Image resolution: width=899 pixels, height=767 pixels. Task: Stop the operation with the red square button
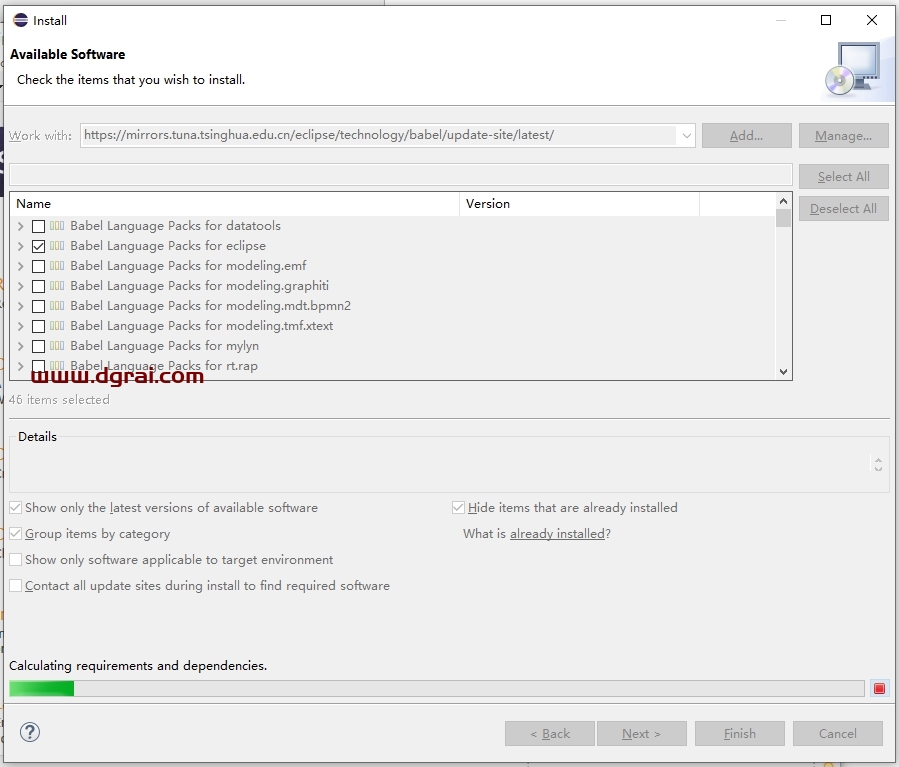coord(879,688)
